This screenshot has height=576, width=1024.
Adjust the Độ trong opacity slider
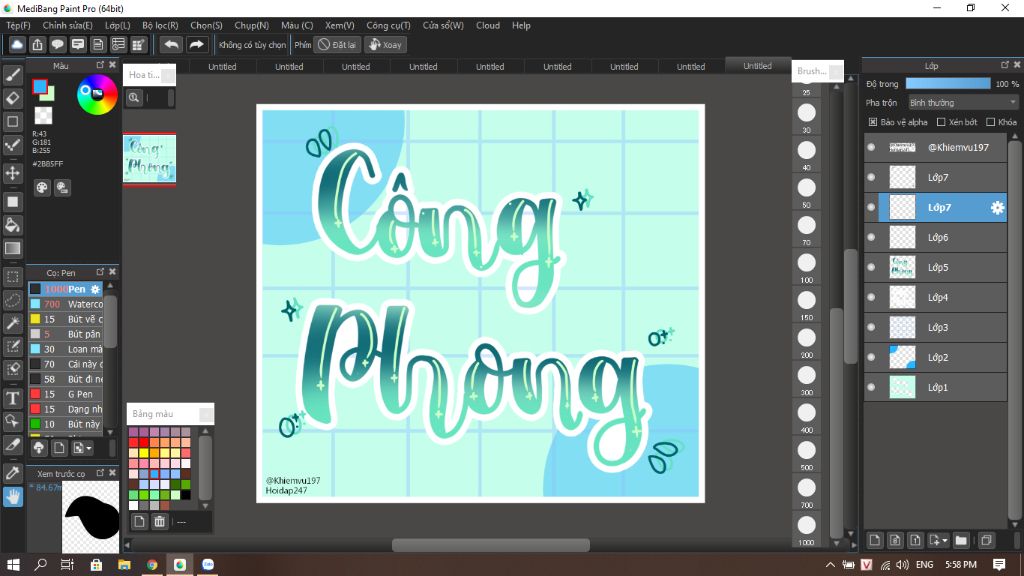(948, 84)
